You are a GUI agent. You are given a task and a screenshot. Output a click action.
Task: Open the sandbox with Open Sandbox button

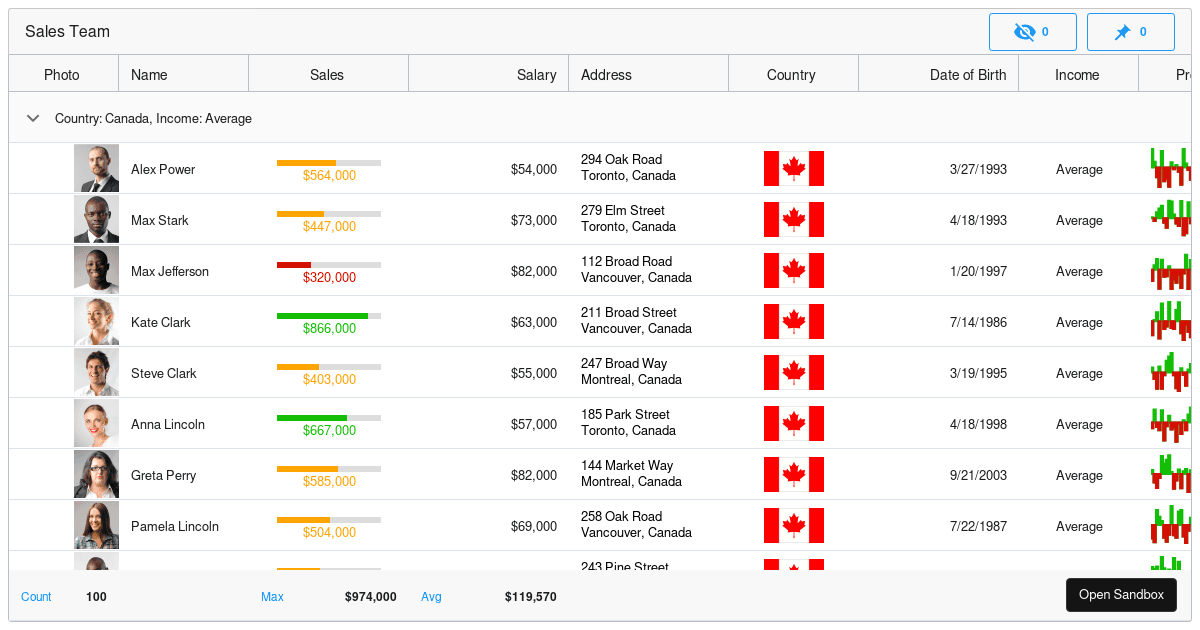click(1121, 594)
